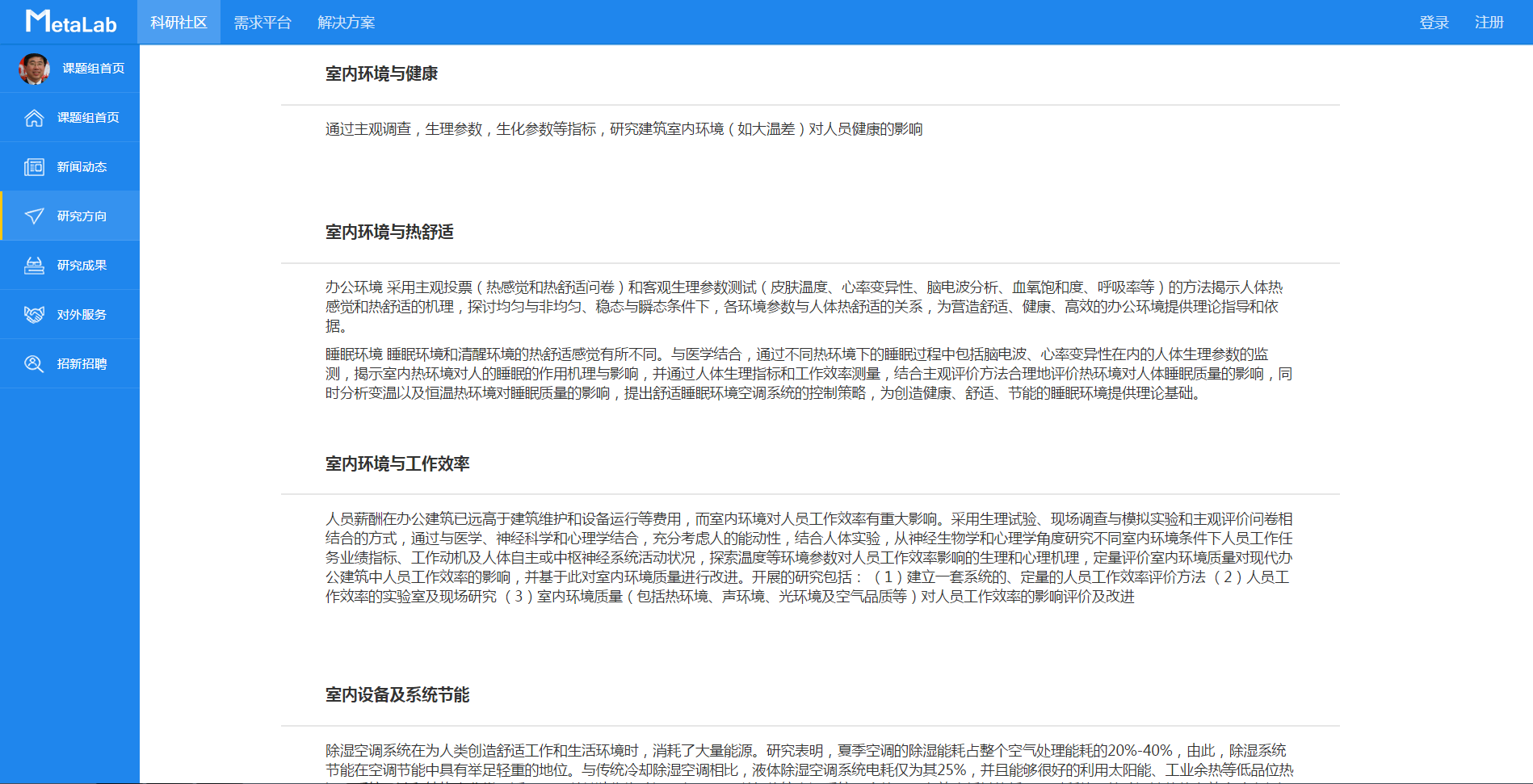Click the 课题组首页 text beside the avatar
The width and height of the screenshot is (1533, 784).
pos(94,69)
